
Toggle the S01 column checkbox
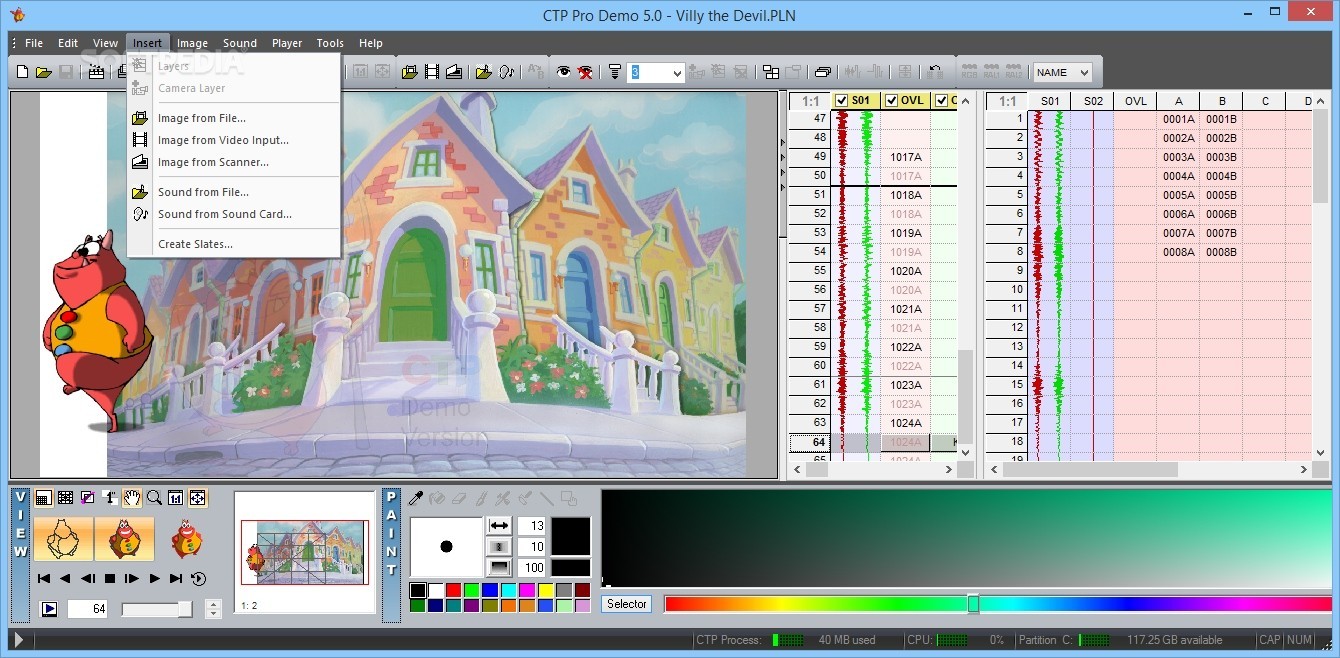(x=841, y=101)
